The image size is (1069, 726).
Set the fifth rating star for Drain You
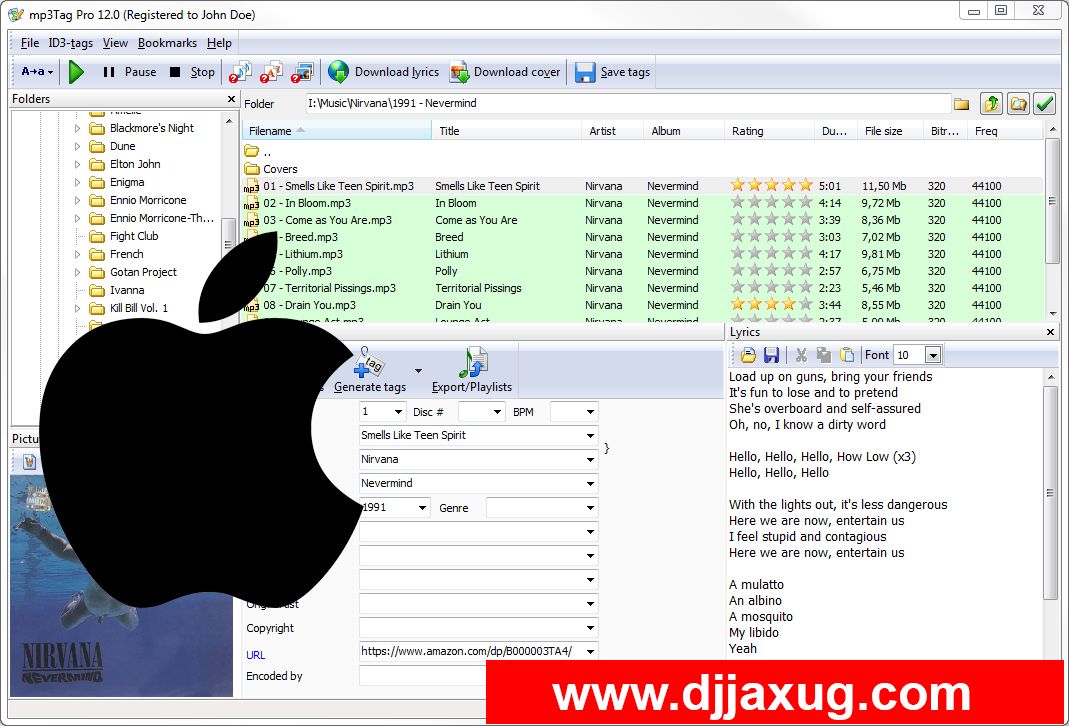click(x=806, y=305)
